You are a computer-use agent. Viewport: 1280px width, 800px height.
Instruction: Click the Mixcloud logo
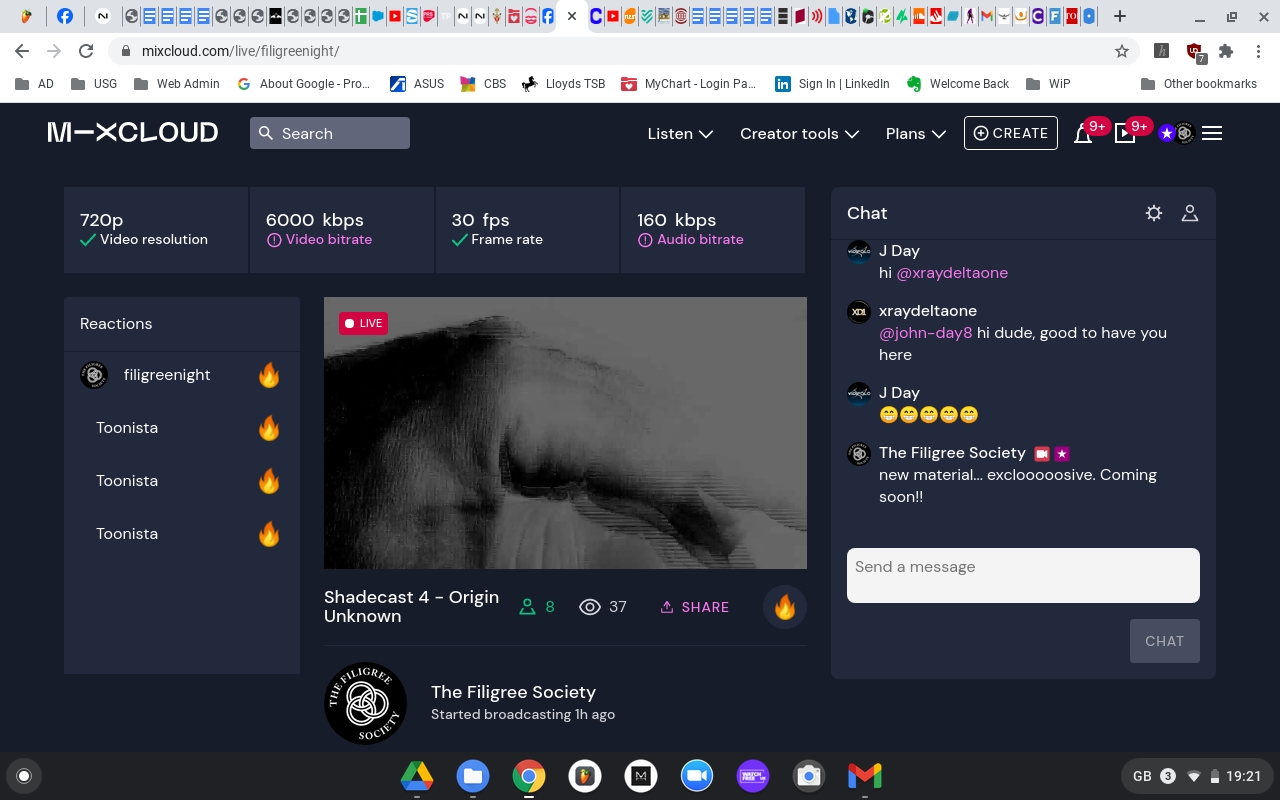pos(133,133)
